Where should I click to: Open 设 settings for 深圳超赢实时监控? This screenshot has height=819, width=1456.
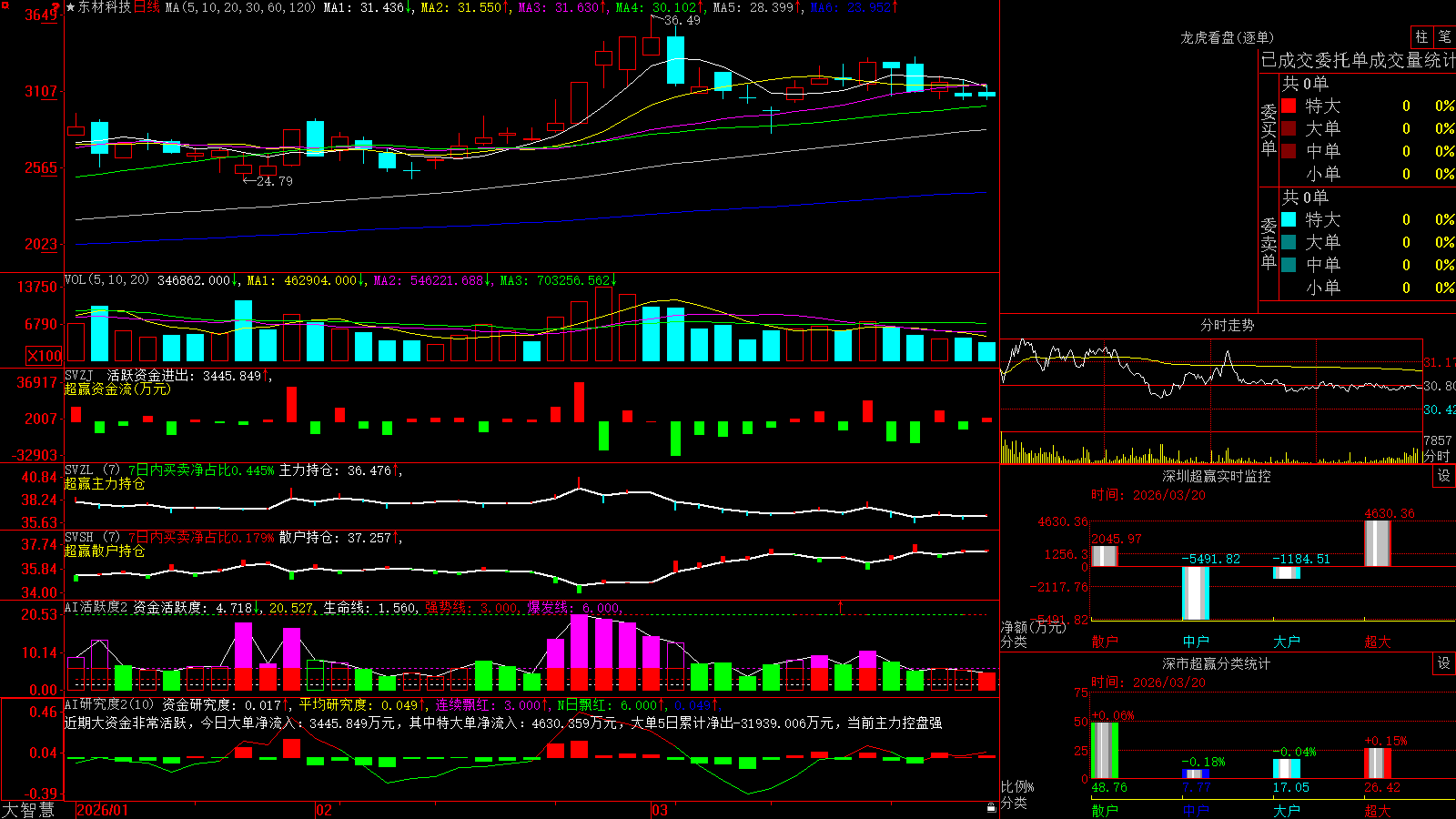[1444, 476]
